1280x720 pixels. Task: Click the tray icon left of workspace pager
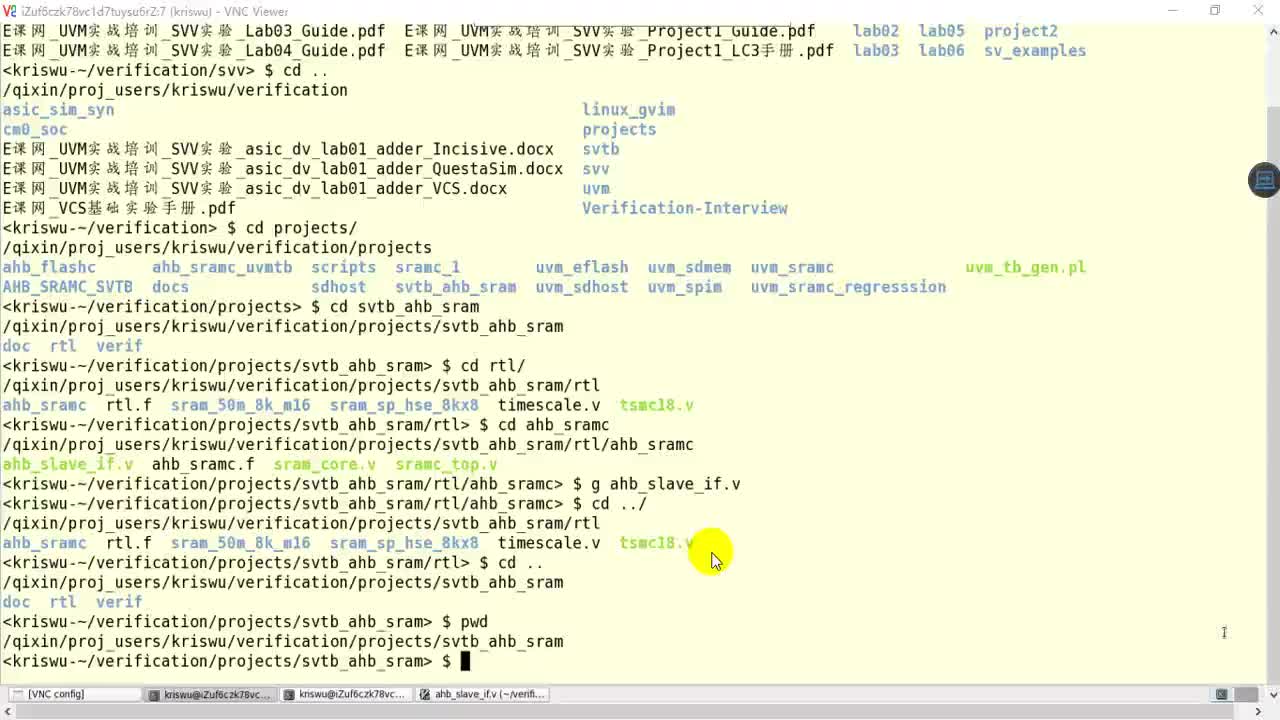pyautogui.click(x=1221, y=694)
